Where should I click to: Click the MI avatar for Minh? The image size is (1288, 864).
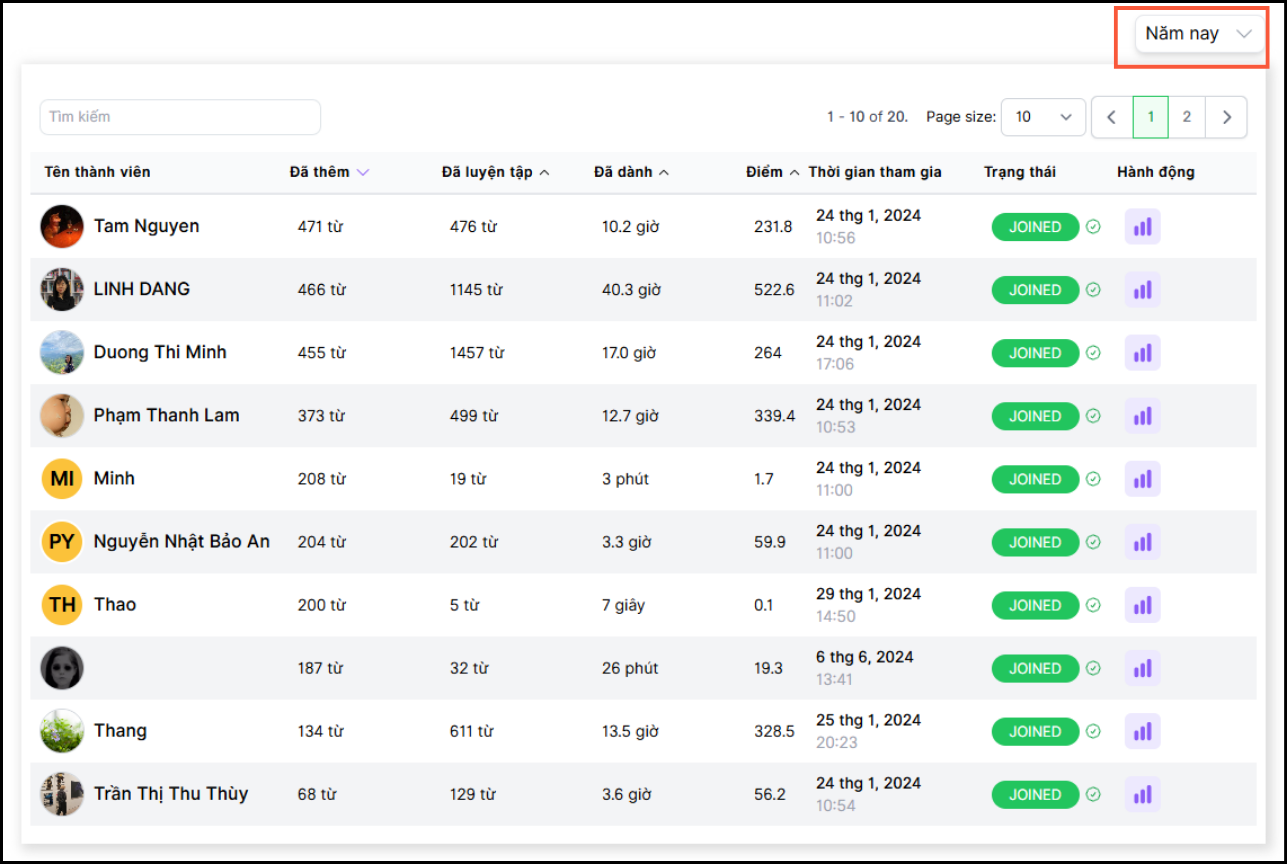coord(62,478)
